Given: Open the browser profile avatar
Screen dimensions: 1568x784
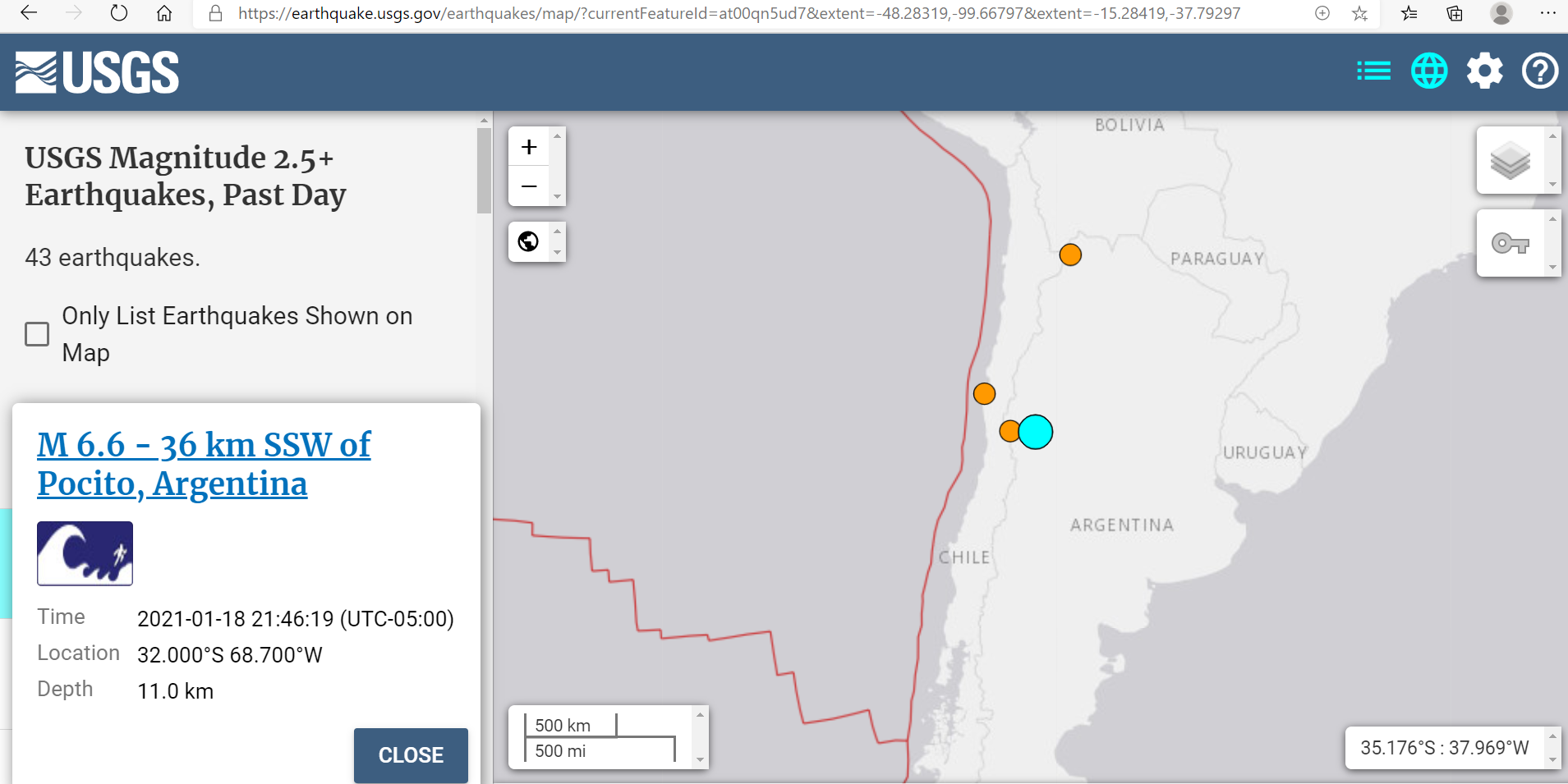Looking at the screenshot, I should point(1501,13).
